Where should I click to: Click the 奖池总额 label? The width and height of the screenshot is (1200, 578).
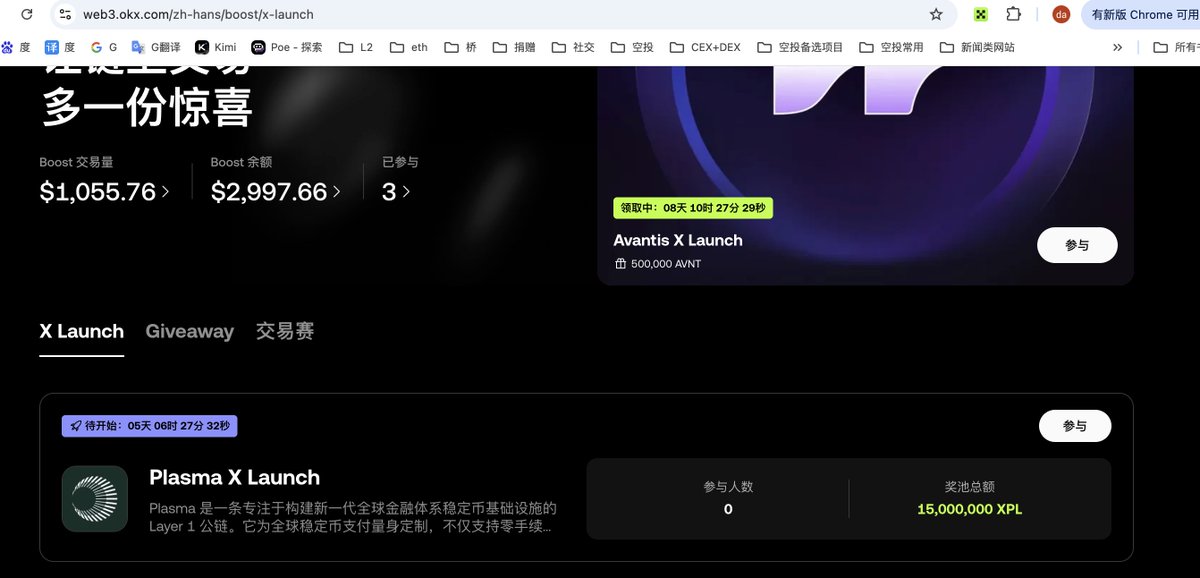pyautogui.click(x=970, y=487)
